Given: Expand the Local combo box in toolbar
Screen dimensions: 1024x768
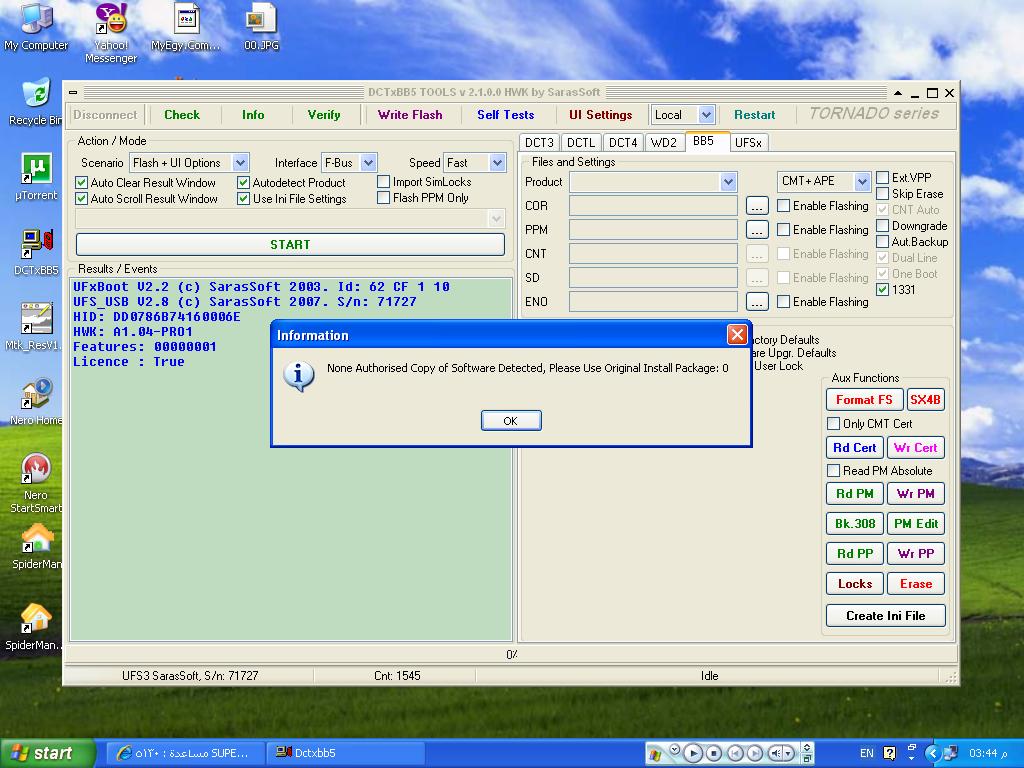Looking at the screenshot, I should tap(706, 115).
